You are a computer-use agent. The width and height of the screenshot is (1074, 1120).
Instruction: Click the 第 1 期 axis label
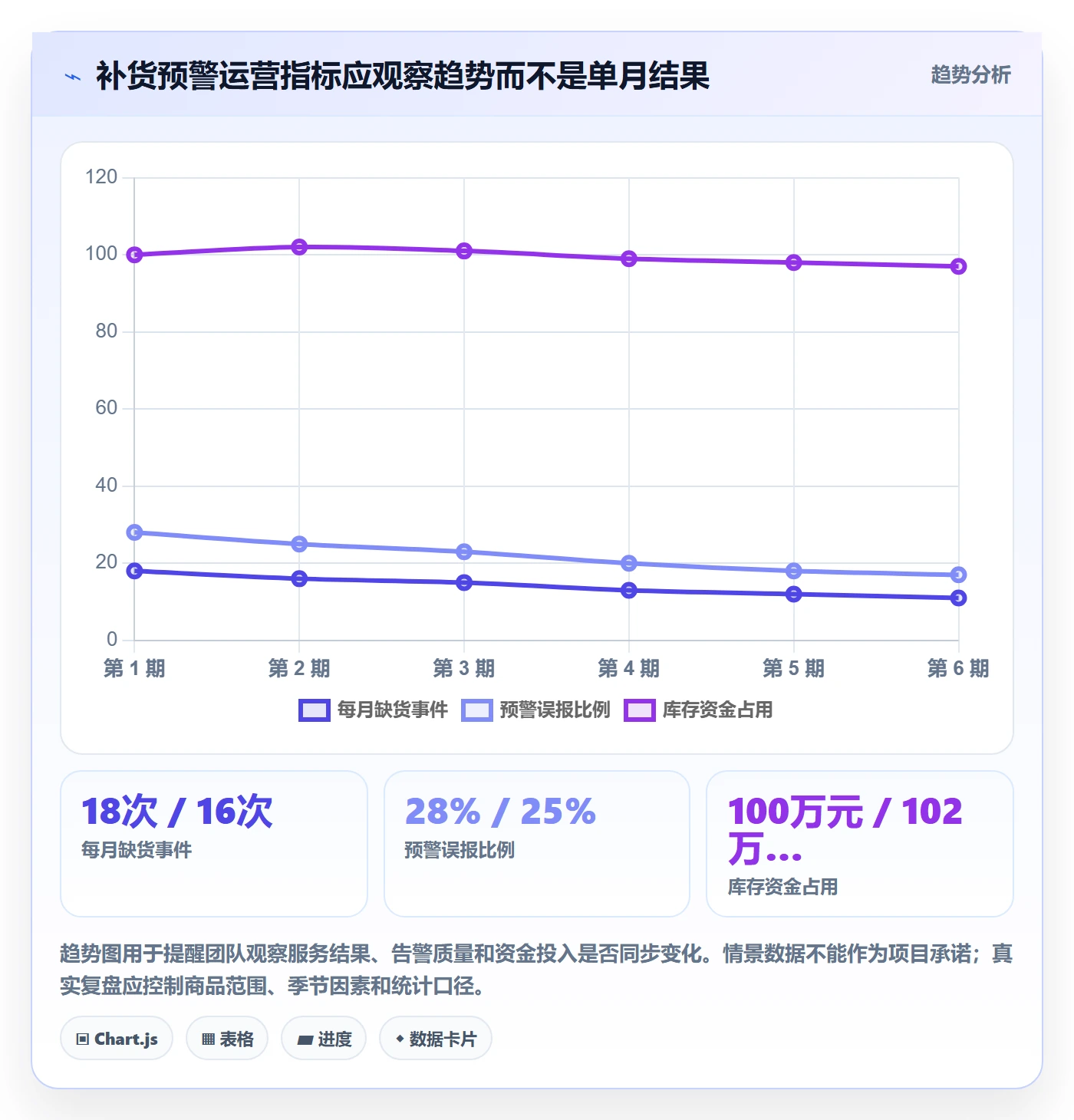pyautogui.click(x=134, y=668)
